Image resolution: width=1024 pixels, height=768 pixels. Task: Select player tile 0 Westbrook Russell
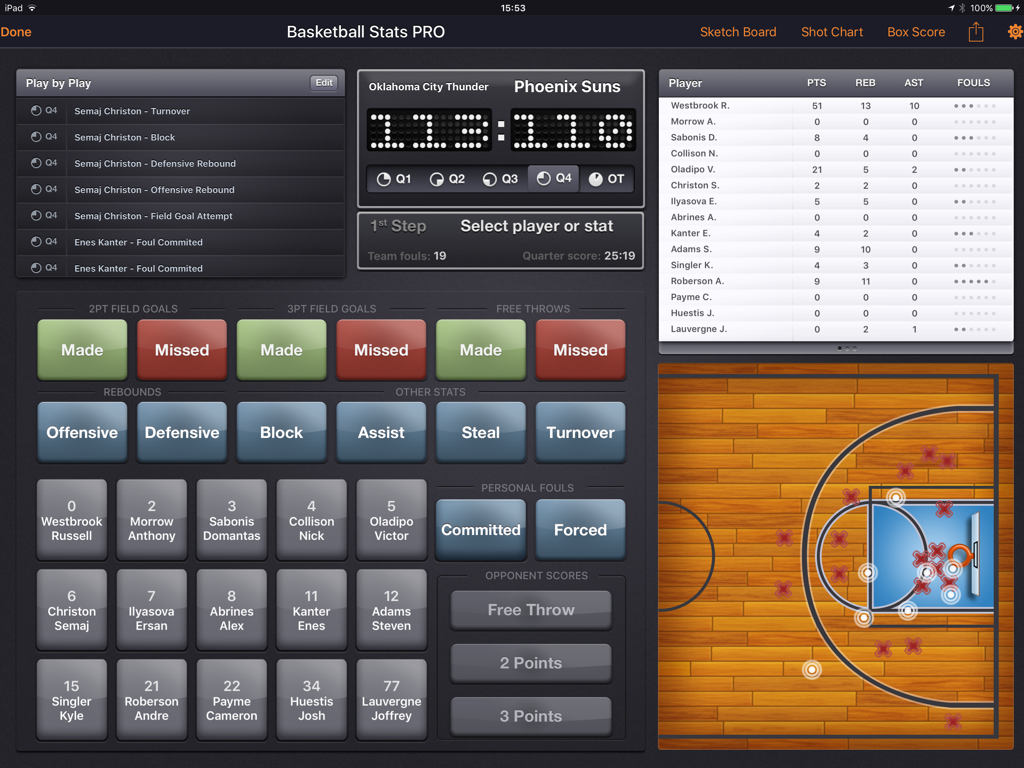coord(71,519)
